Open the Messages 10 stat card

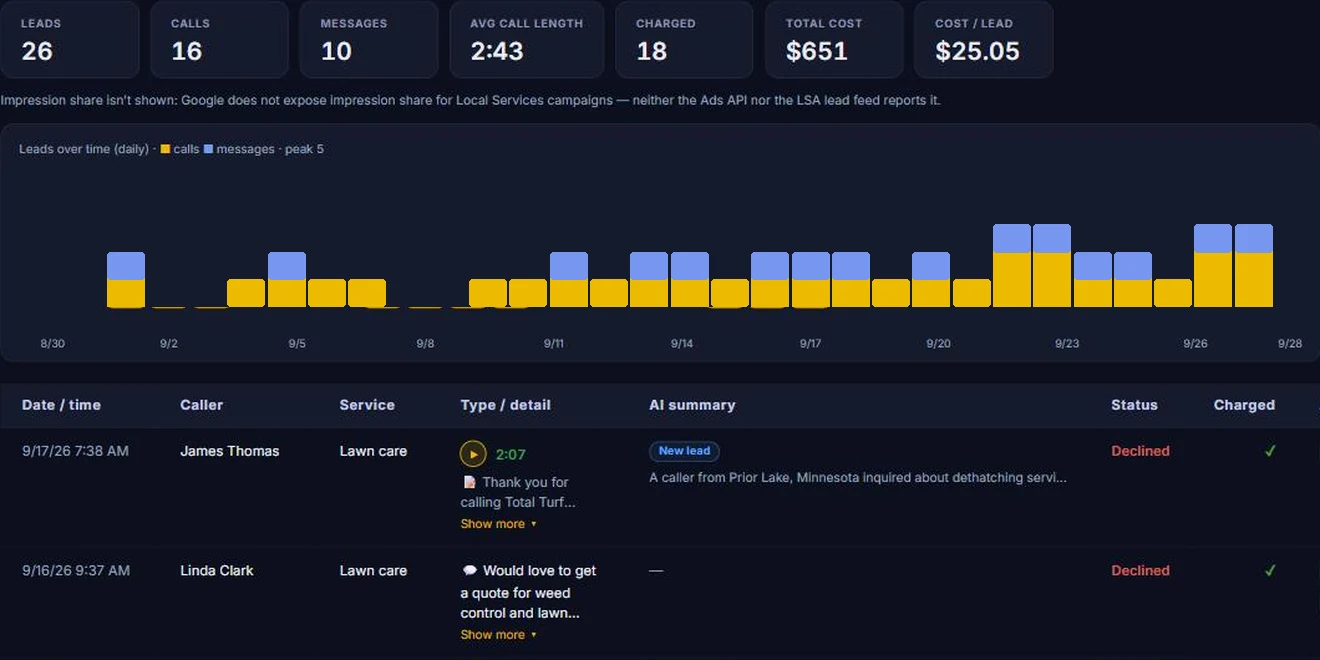pos(368,40)
